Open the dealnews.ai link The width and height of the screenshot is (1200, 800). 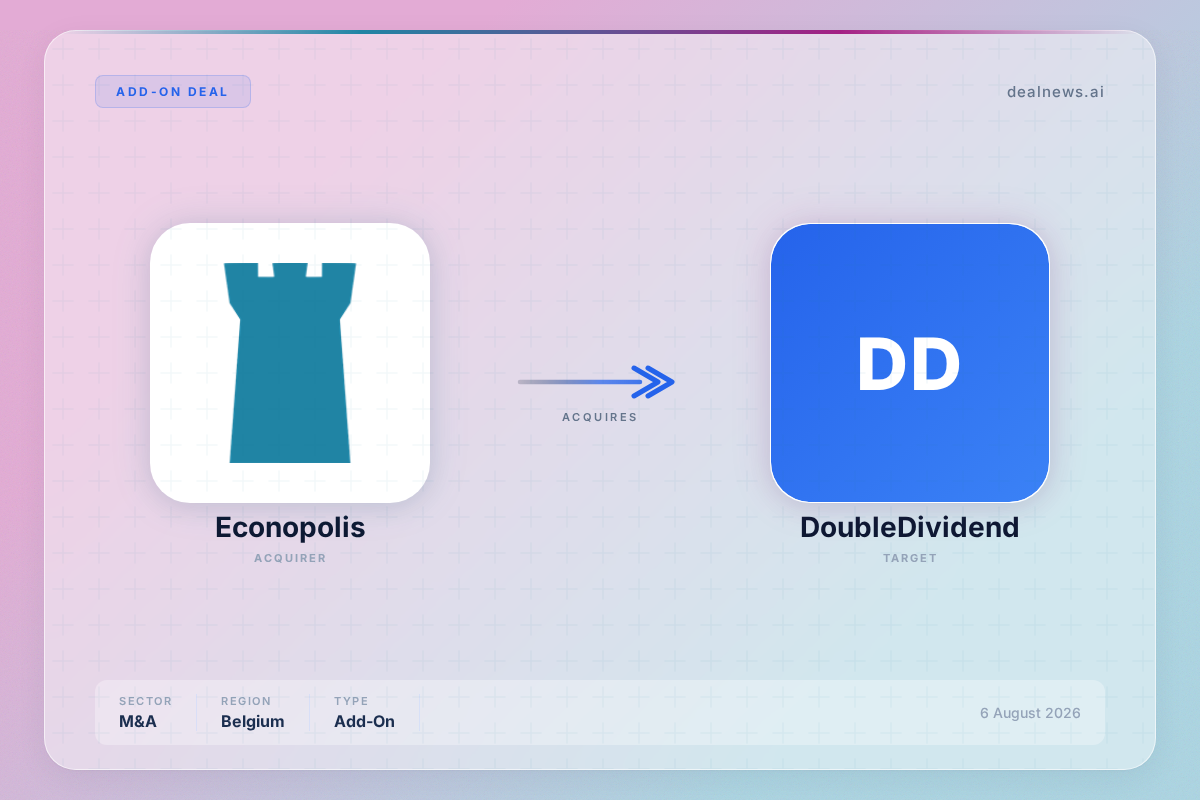tap(1055, 92)
